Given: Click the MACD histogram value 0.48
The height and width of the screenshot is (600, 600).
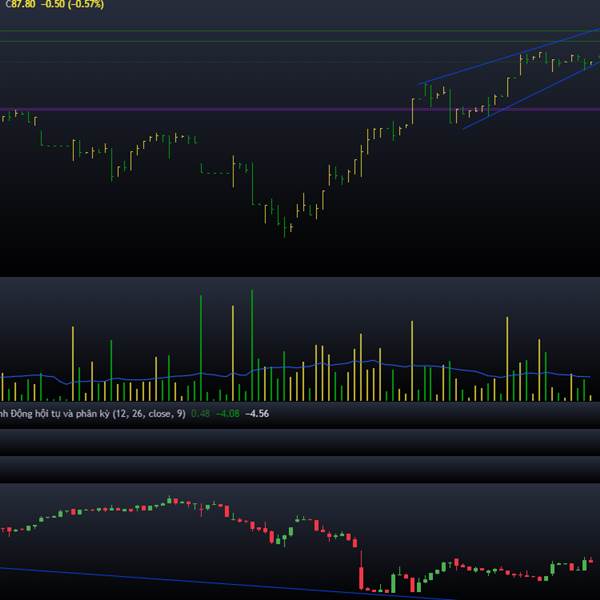Looking at the screenshot, I should [200, 414].
